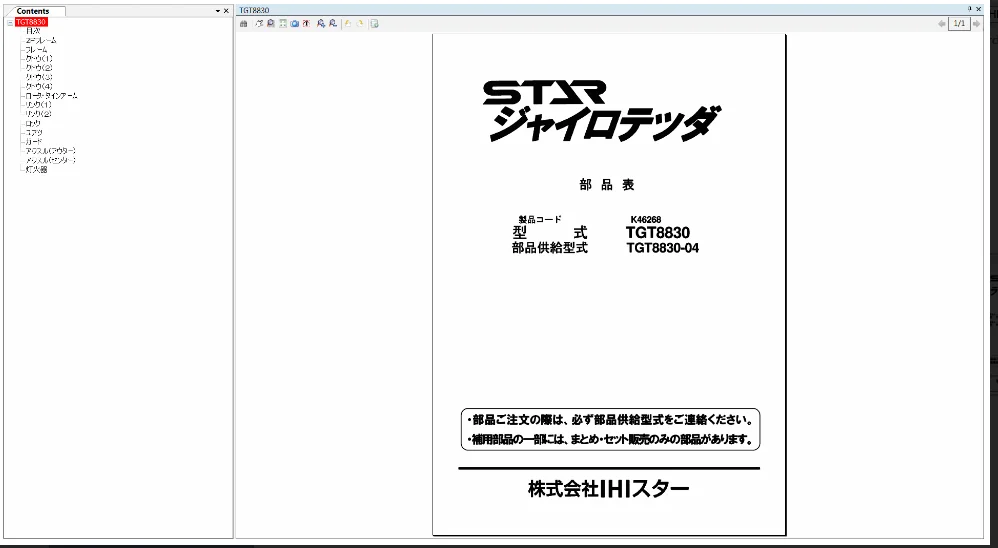Open the リンク(1) entry in tree
This screenshot has height=548, width=998.
(x=38, y=104)
